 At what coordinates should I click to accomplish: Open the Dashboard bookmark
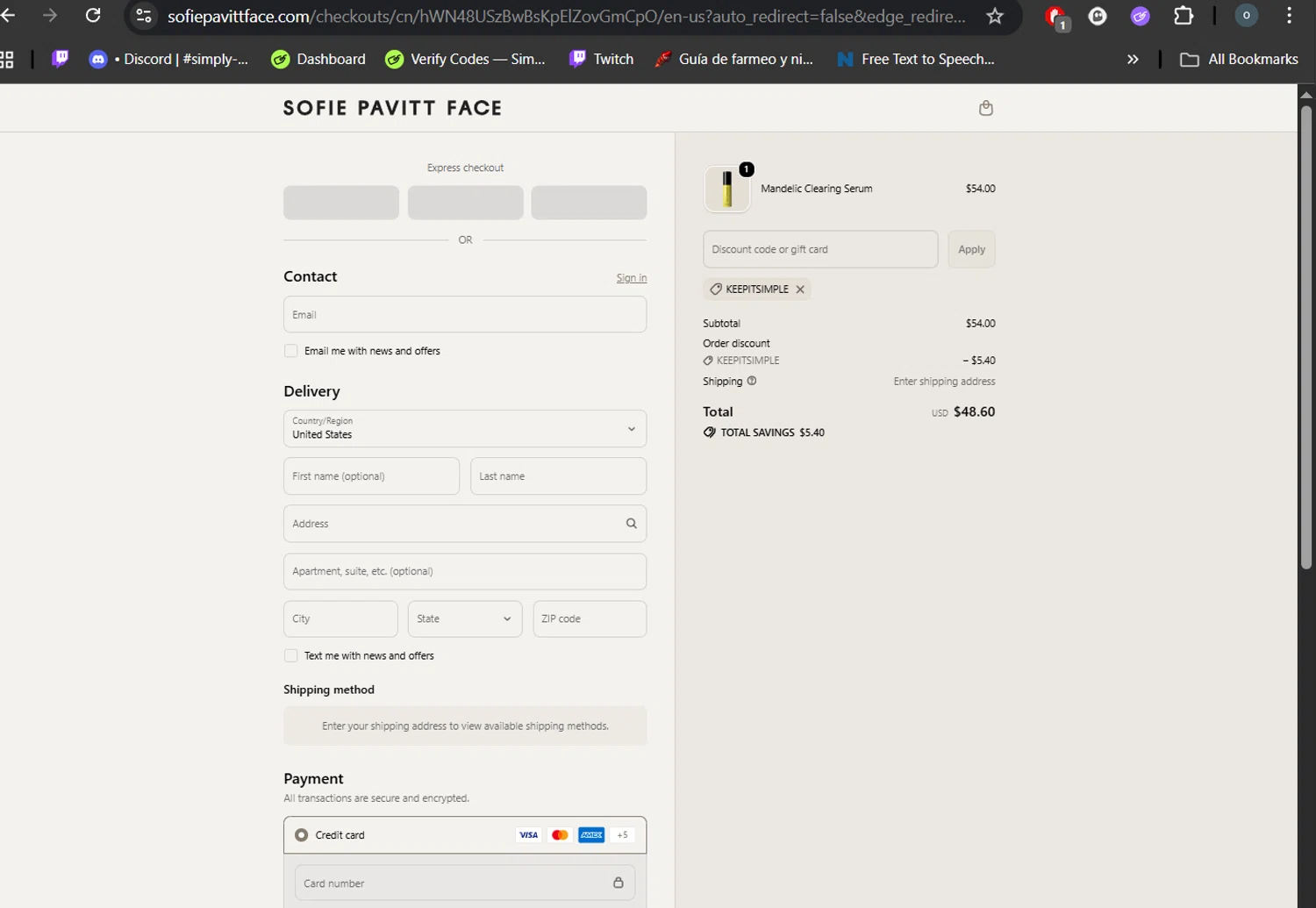click(x=318, y=59)
